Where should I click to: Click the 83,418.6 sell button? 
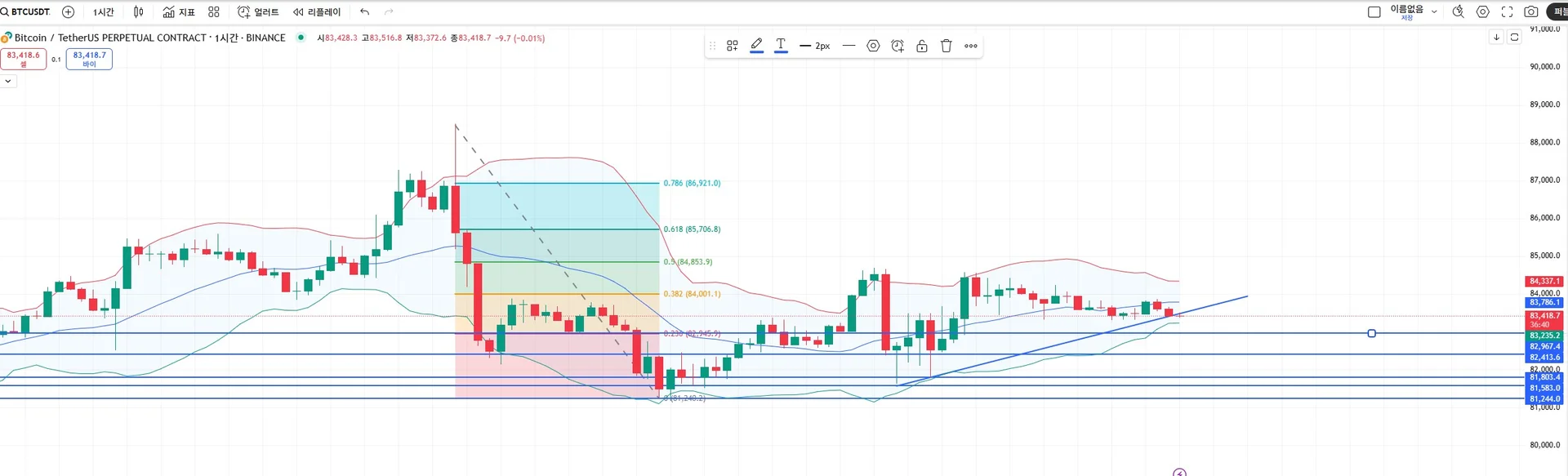(24, 59)
